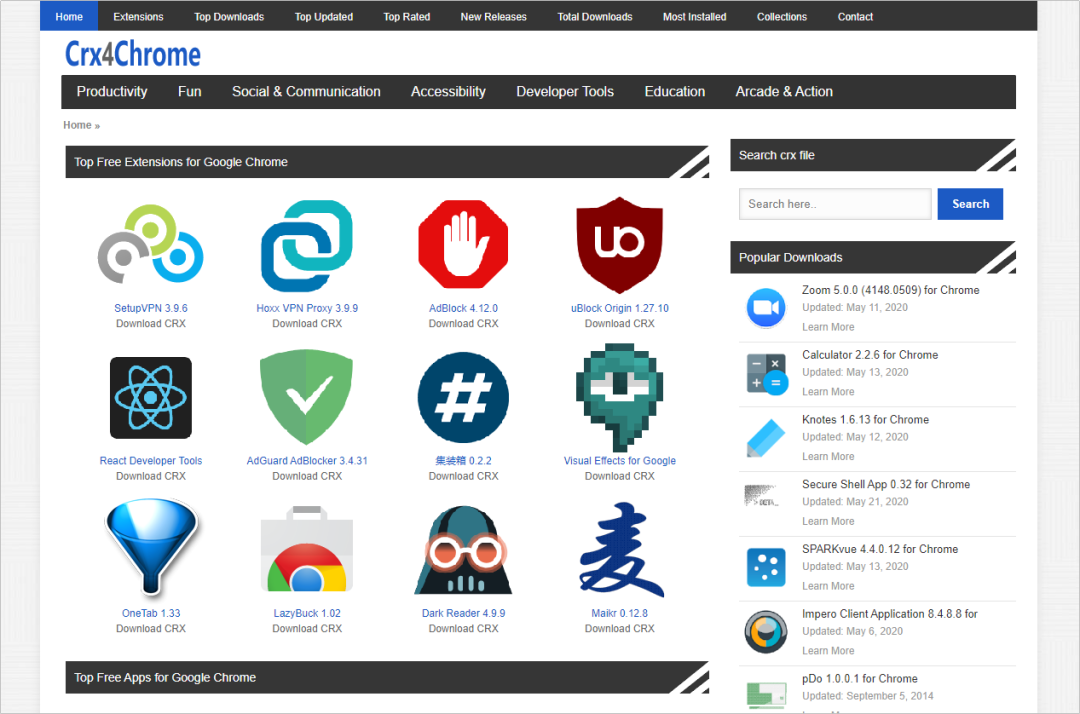This screenshot has width=1080, height=714.
Task: Focus the Search here input field
Action: [x=835, y=204]
